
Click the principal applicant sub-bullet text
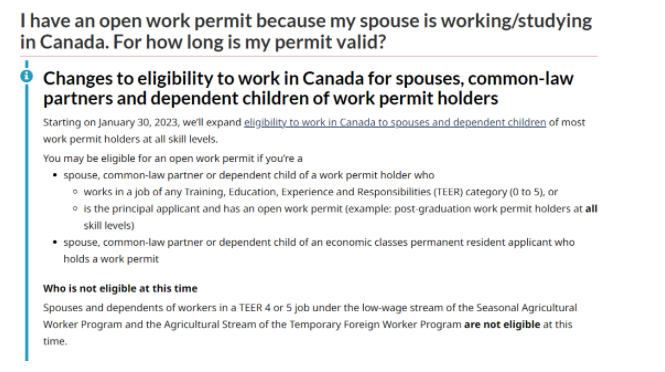click(x=340, y=217)
